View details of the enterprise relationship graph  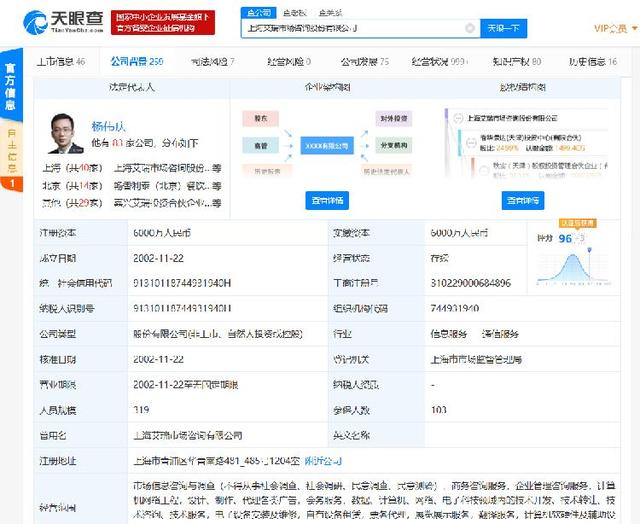(327, 200)
